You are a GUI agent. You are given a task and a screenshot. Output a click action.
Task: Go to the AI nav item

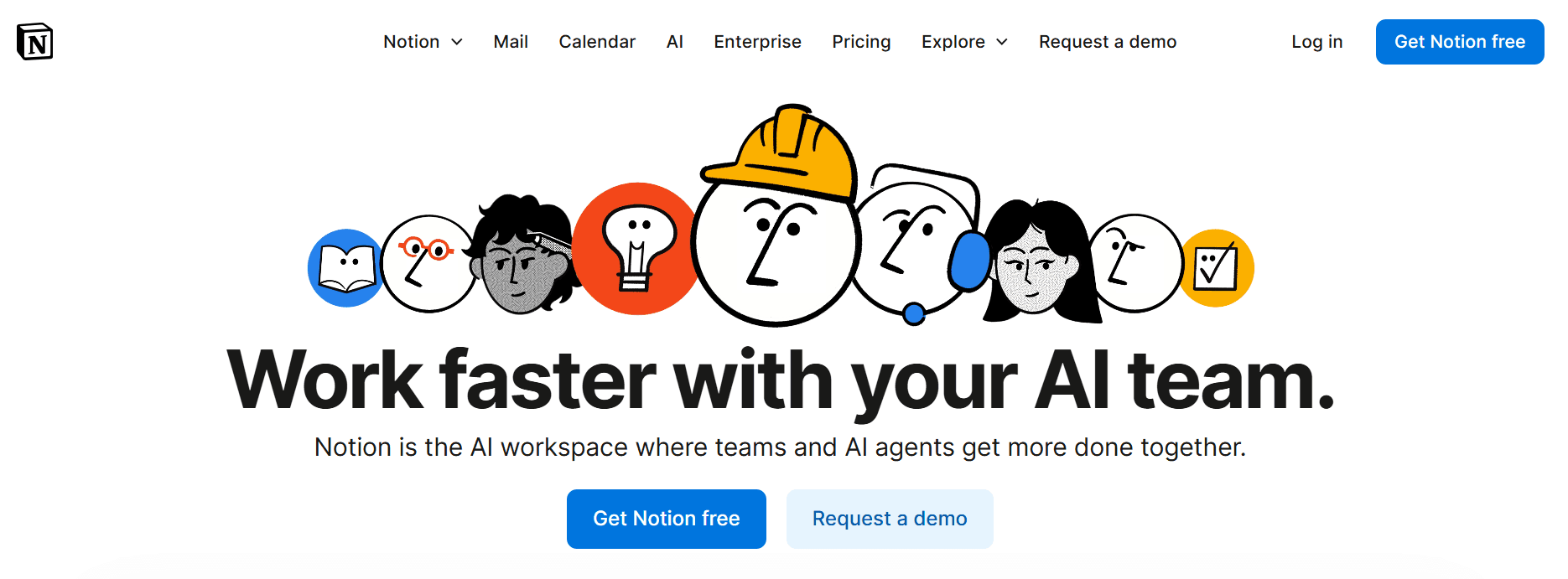click(675, 42)
